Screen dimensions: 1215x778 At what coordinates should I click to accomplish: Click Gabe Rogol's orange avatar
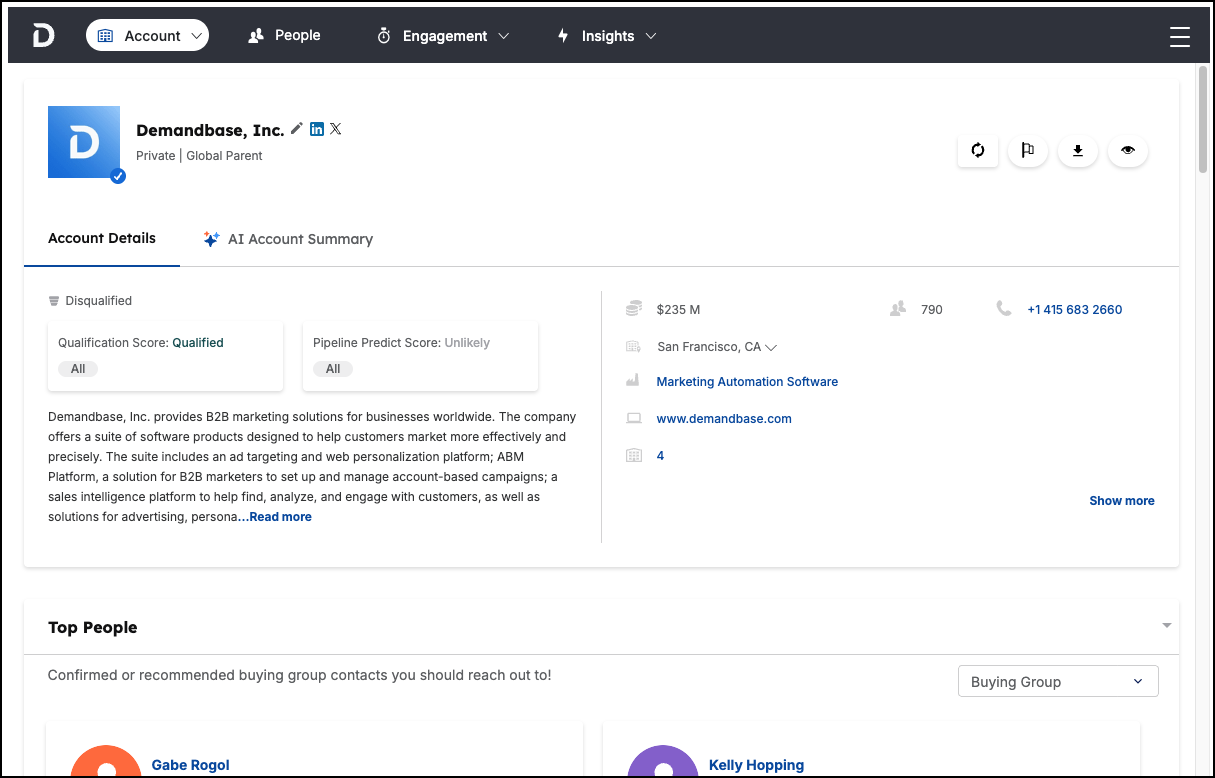pyautogui.click(x=106, y=762)
